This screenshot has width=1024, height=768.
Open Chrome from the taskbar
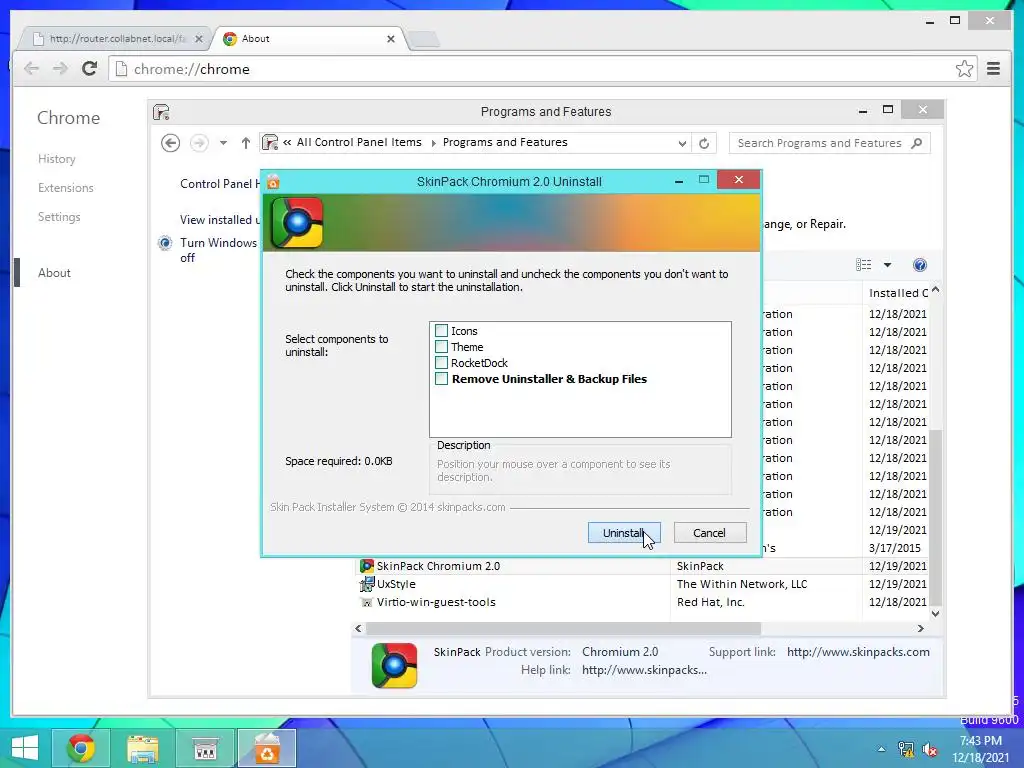[81, 748]
